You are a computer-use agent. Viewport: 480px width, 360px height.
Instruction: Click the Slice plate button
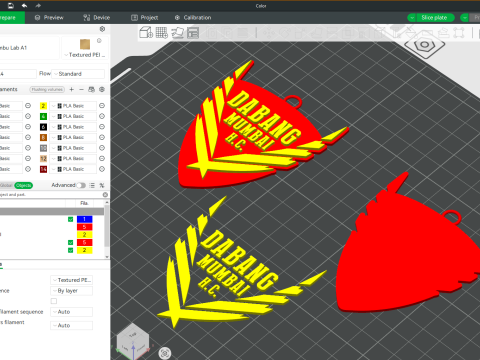click(434, 18)
